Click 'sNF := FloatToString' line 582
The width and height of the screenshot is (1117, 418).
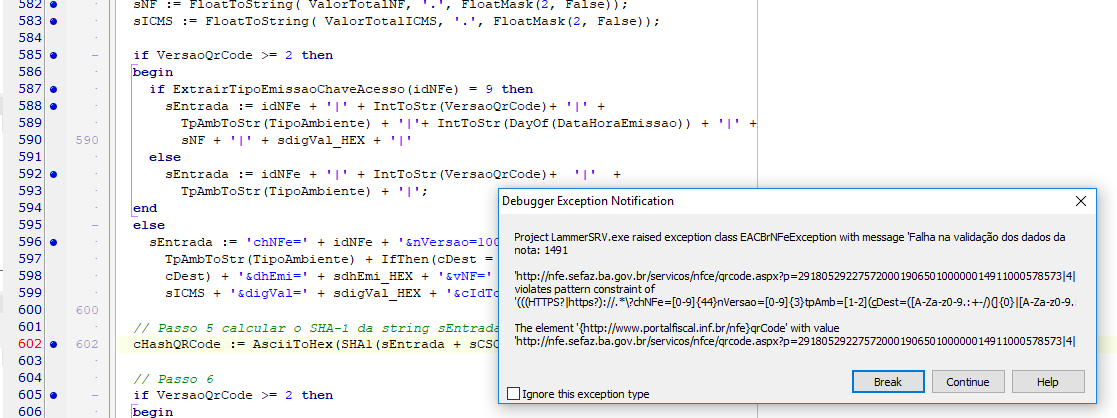point(380,4)
